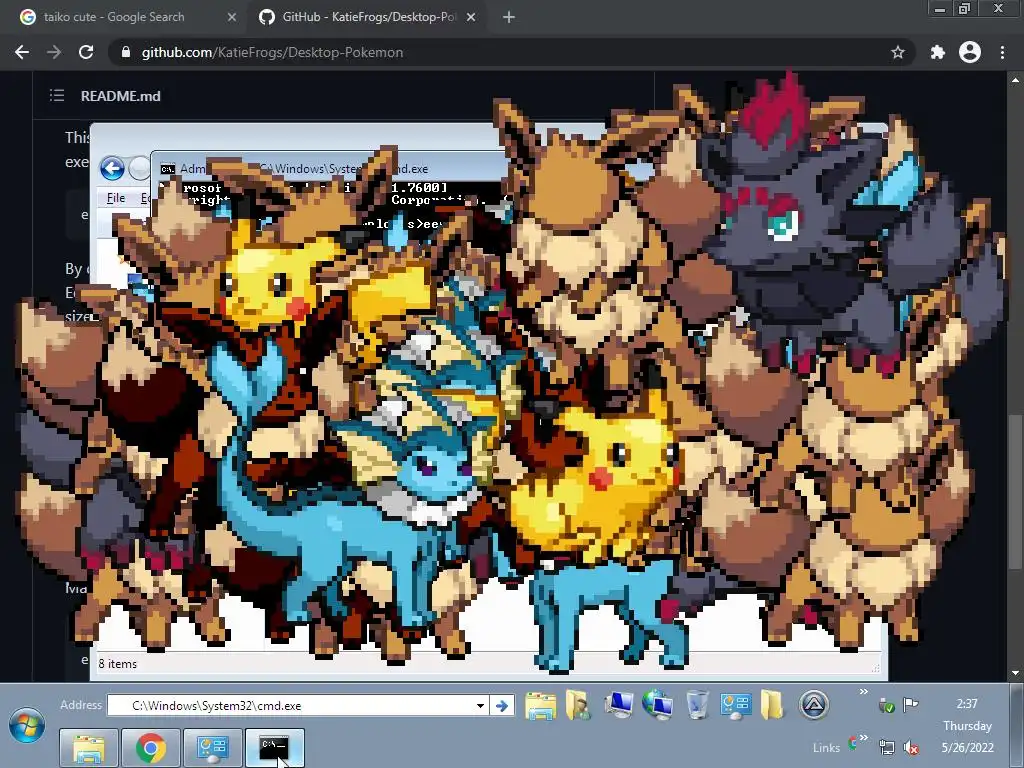The image size is (1024, 768).
Task: Open the taskbar clock showing 2:37
Action: pyautogui.click(x=967, y=726)
